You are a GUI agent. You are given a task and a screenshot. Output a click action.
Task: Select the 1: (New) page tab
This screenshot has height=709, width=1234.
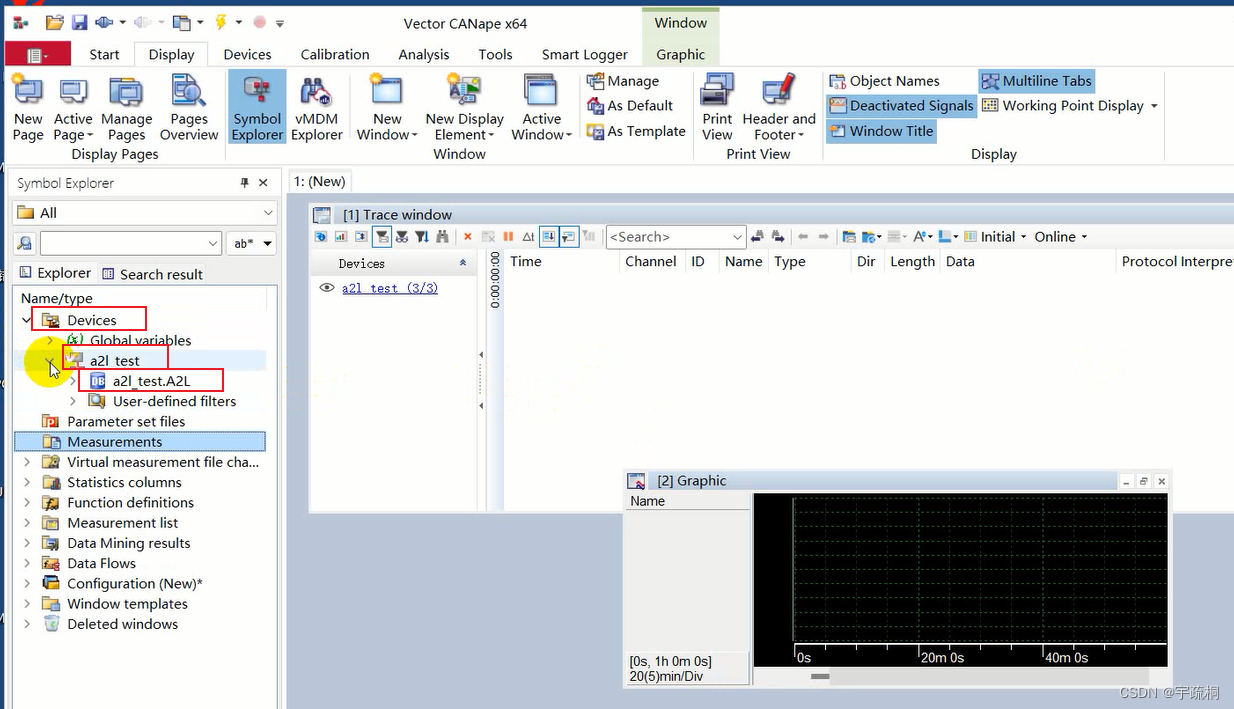coord(320,181)
